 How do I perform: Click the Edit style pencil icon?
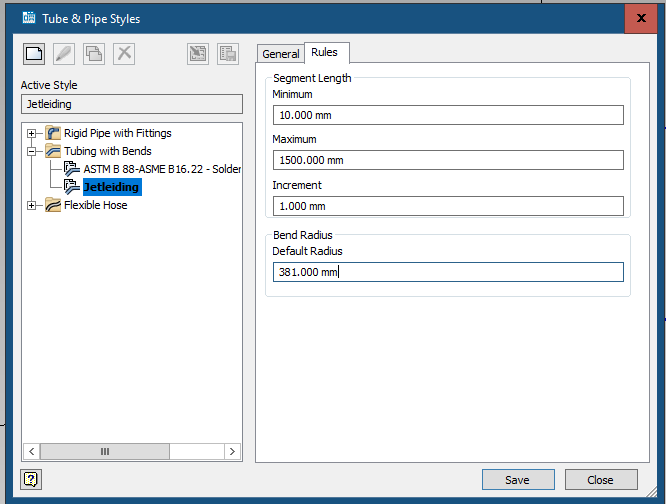click(x=64, y=54)
